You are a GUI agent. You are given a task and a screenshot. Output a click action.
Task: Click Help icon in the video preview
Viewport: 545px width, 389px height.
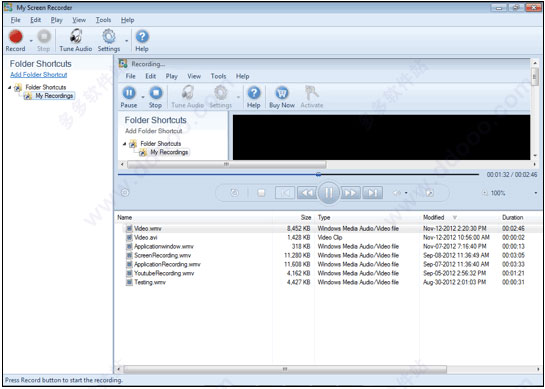(254, 93)
